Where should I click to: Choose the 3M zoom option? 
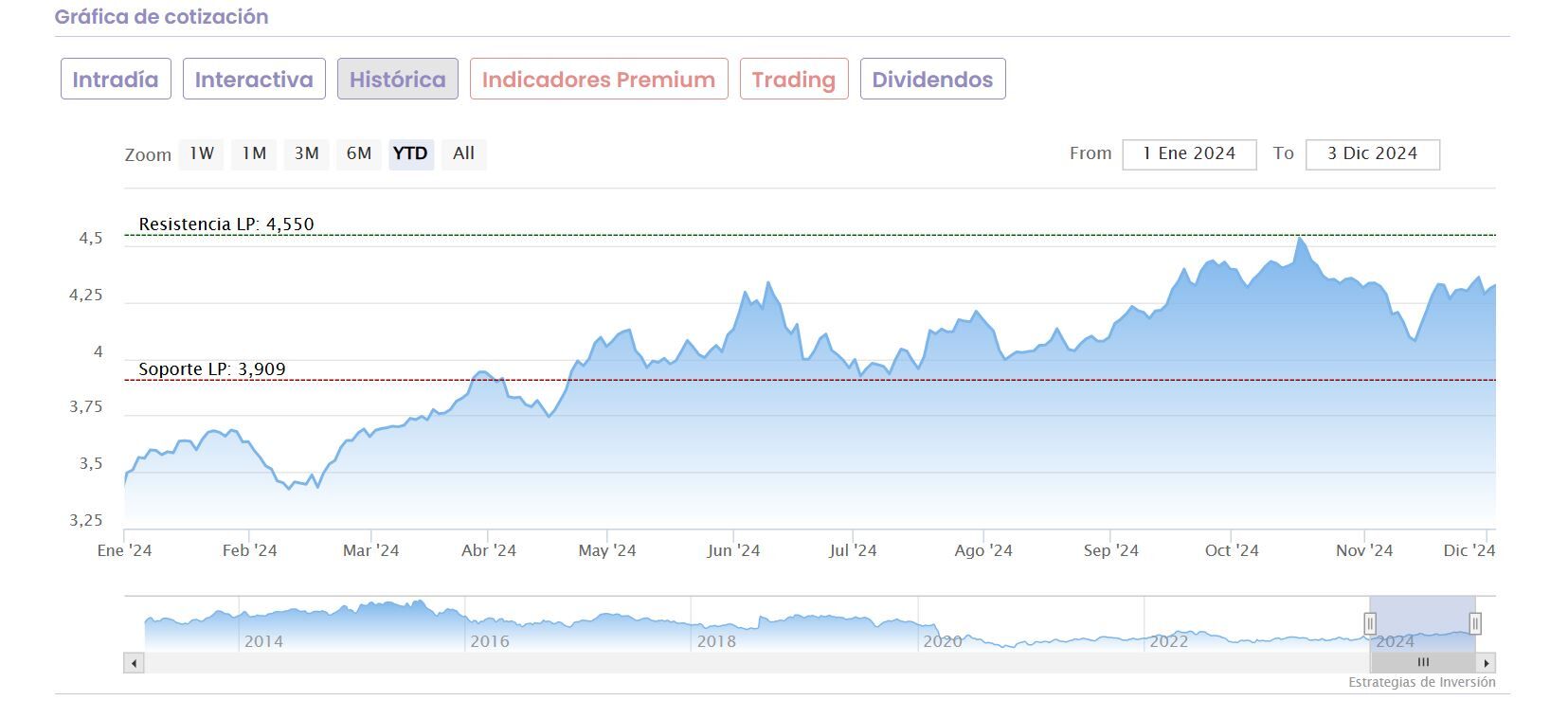(x=306, y=153)
